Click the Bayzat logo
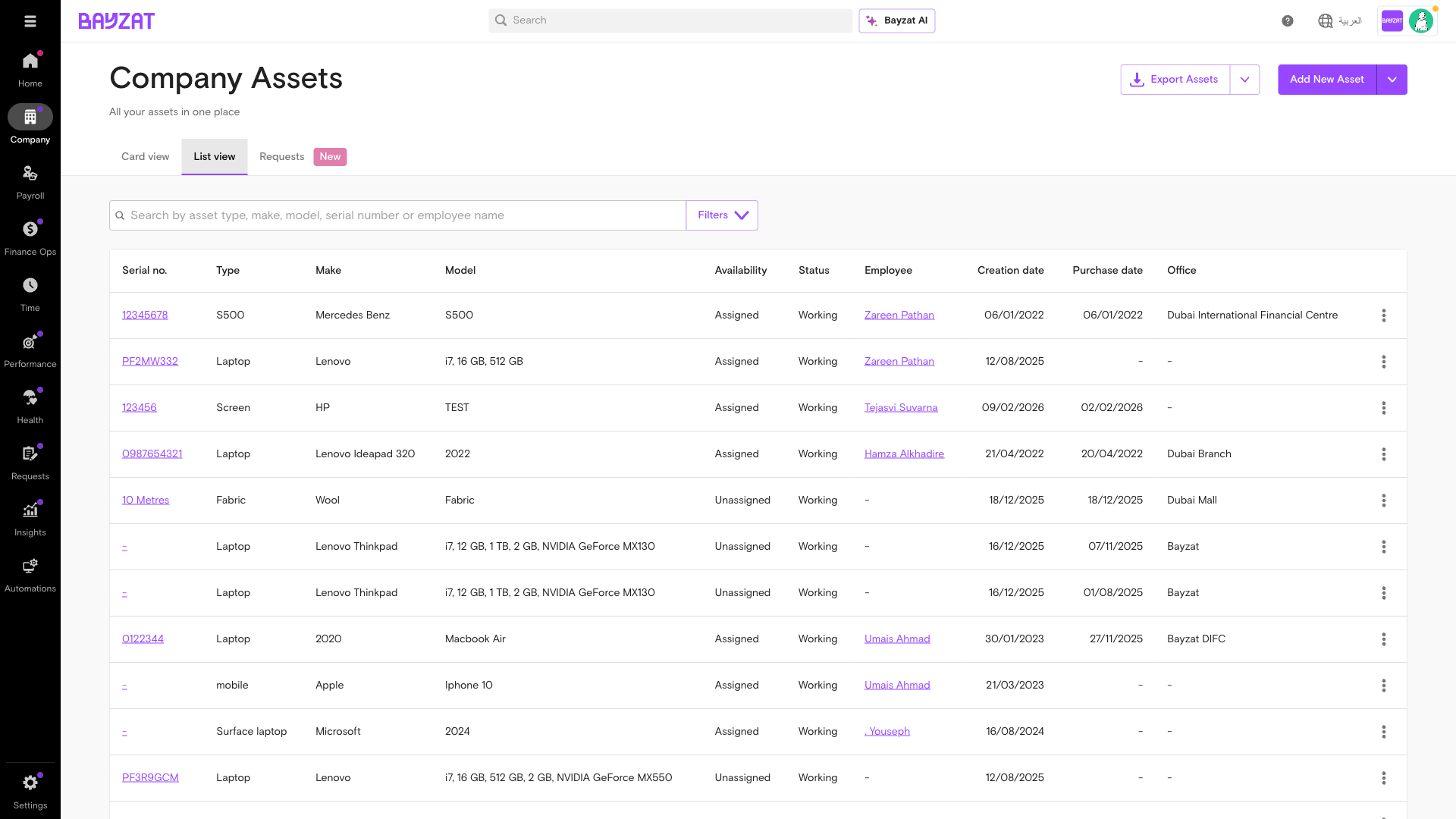This screenshot has height=819, width=1456. click(x=117, y=21)
